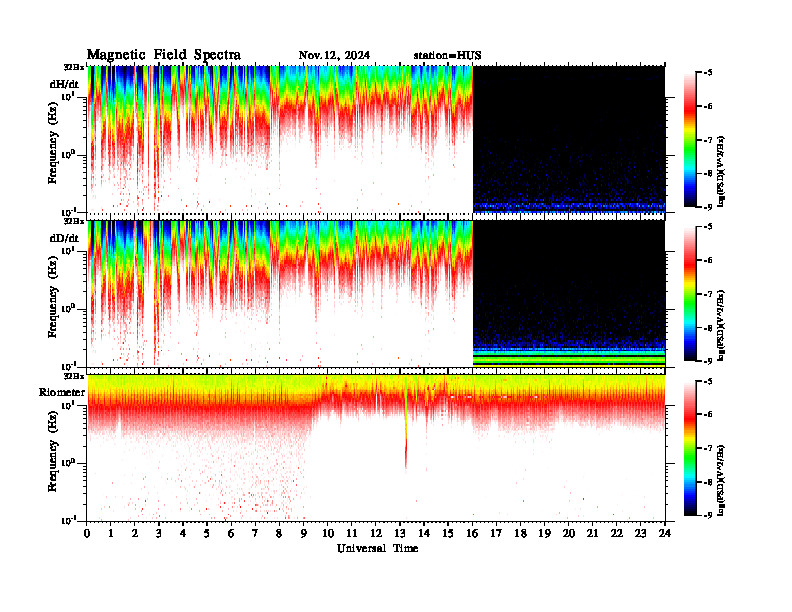Click the "-7" label on dD/dt color scale

tap(708, 294)
